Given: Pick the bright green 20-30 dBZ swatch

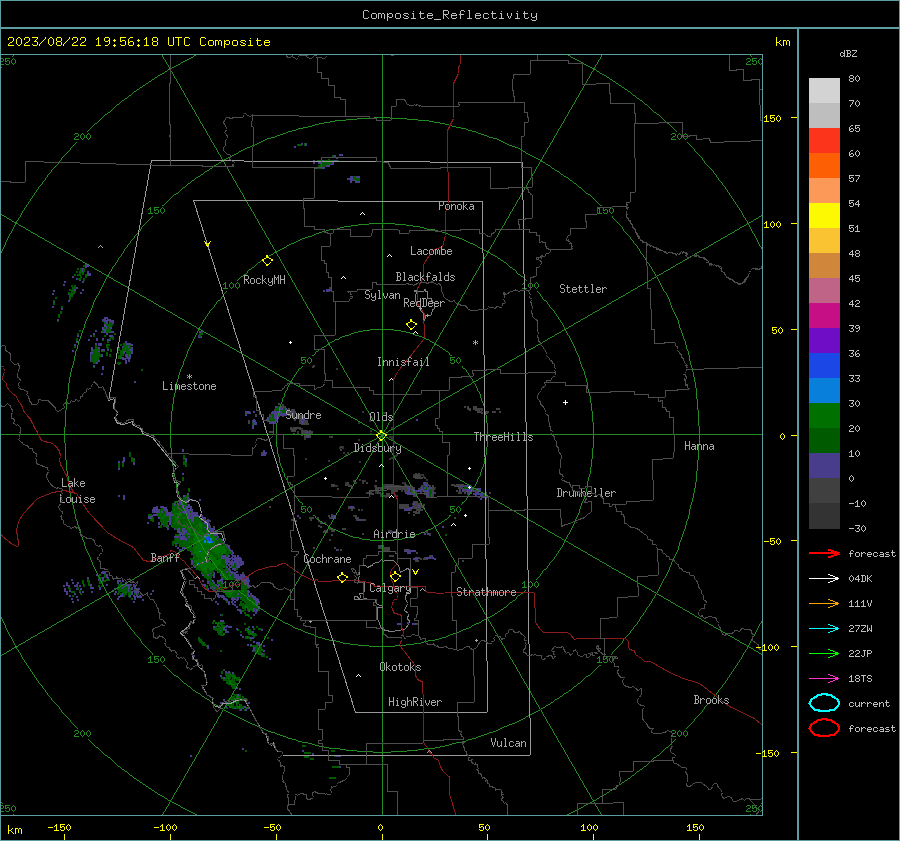Looking at the screenshot, I should click(x=824, y=415).
